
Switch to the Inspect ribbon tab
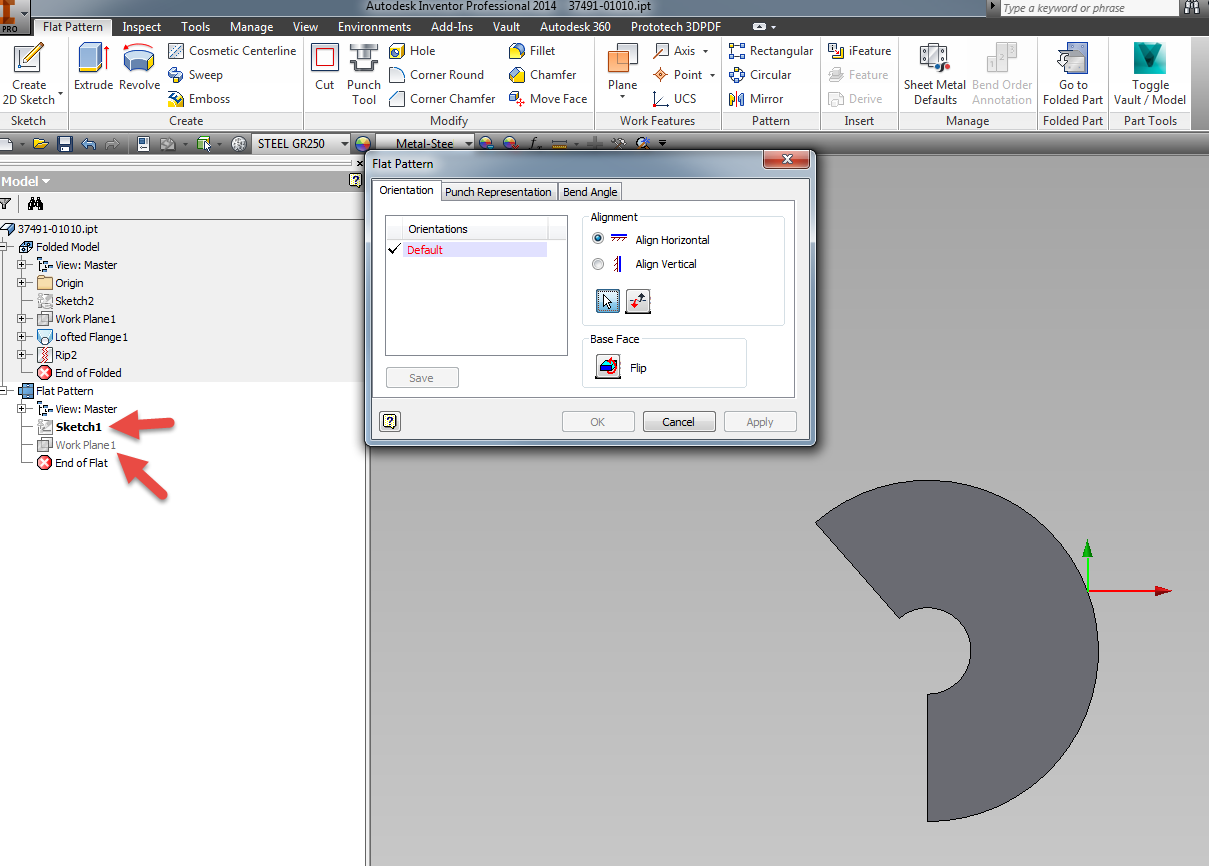pyautogui.click(x=142, y=27)
